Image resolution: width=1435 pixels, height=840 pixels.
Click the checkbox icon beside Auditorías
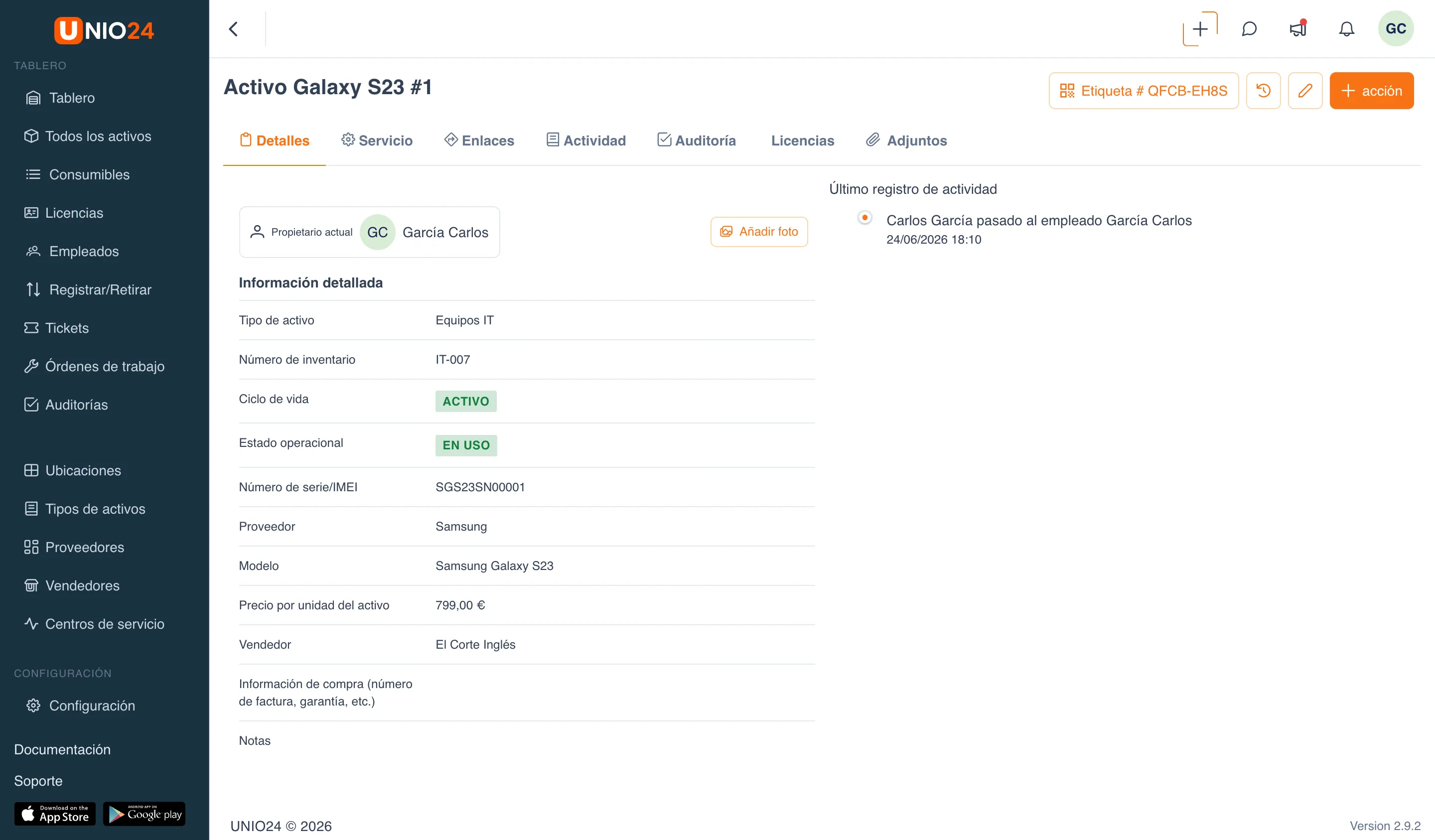(x=31, y=405)
